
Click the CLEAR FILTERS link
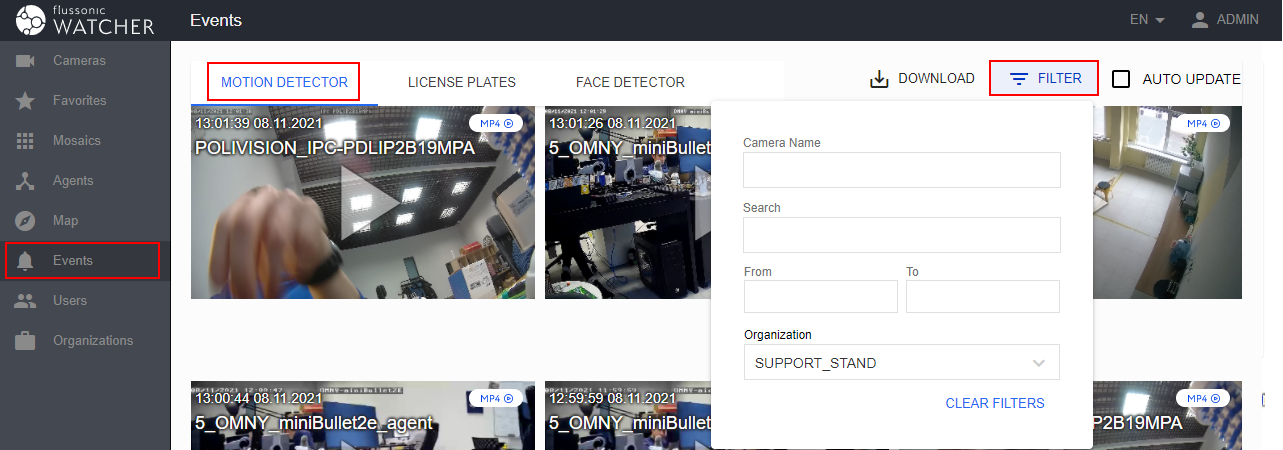tap(995, 403)
